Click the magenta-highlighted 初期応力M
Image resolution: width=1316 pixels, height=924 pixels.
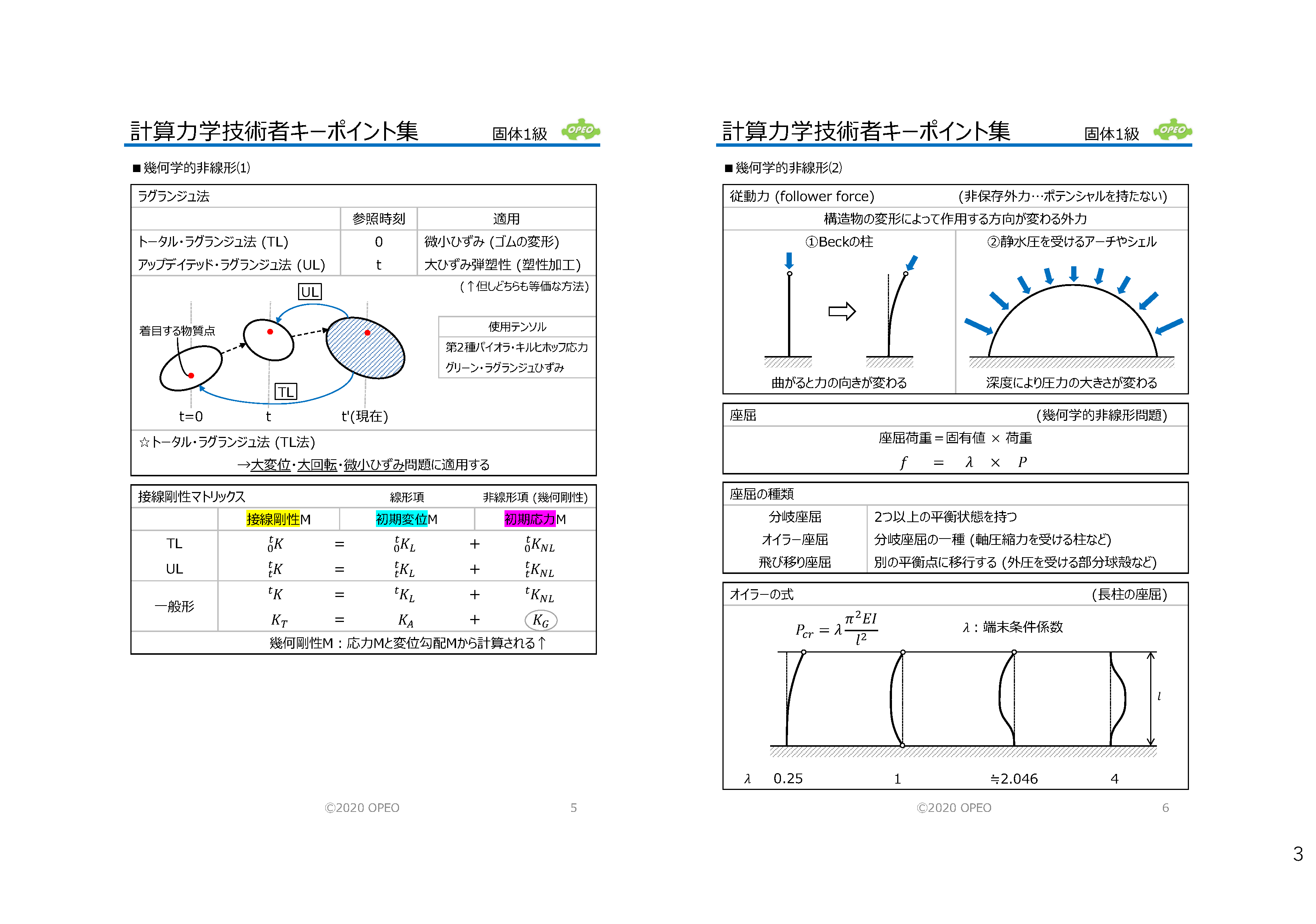click(x=535, y=520)
